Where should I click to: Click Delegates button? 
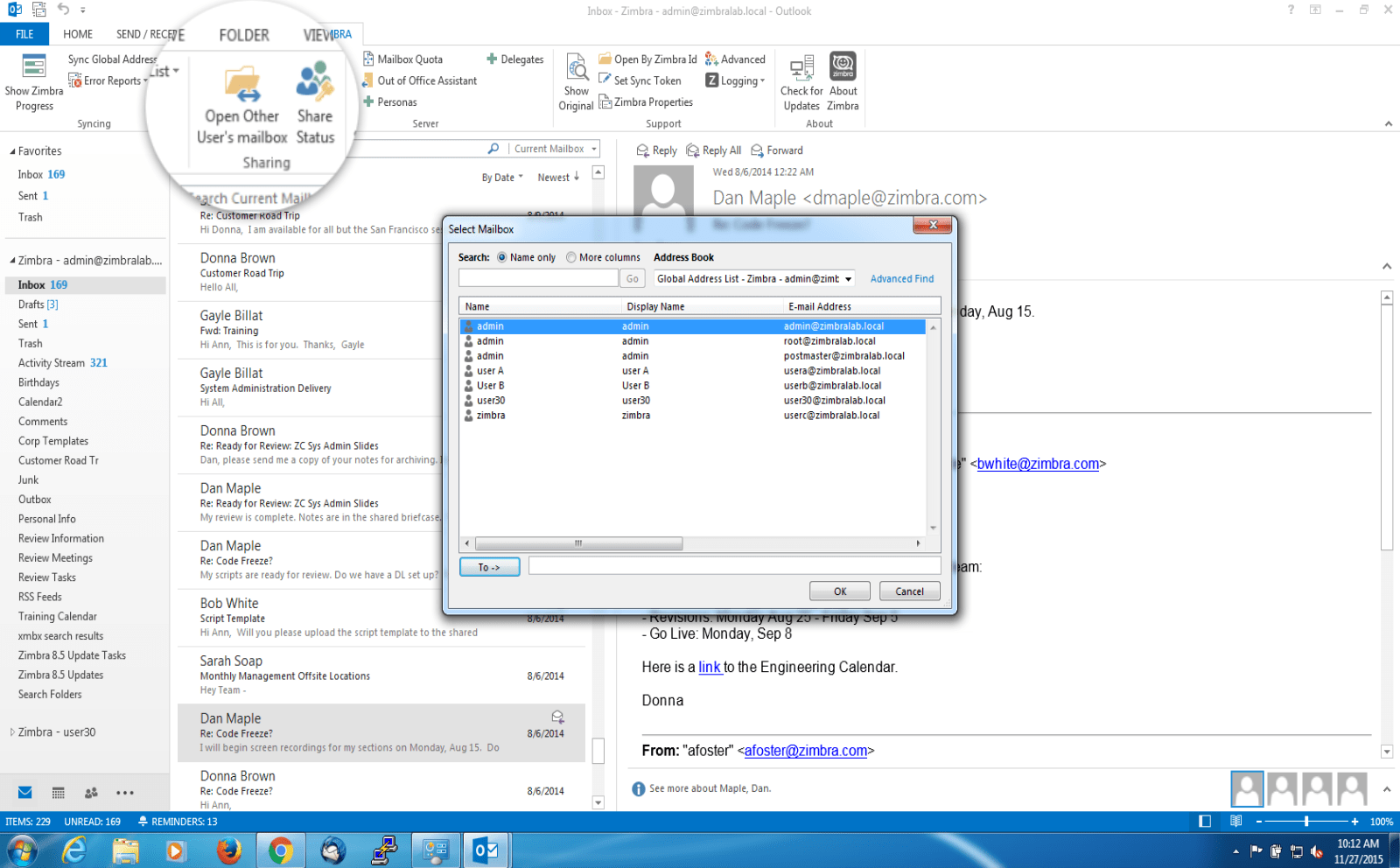pos(515,59)
